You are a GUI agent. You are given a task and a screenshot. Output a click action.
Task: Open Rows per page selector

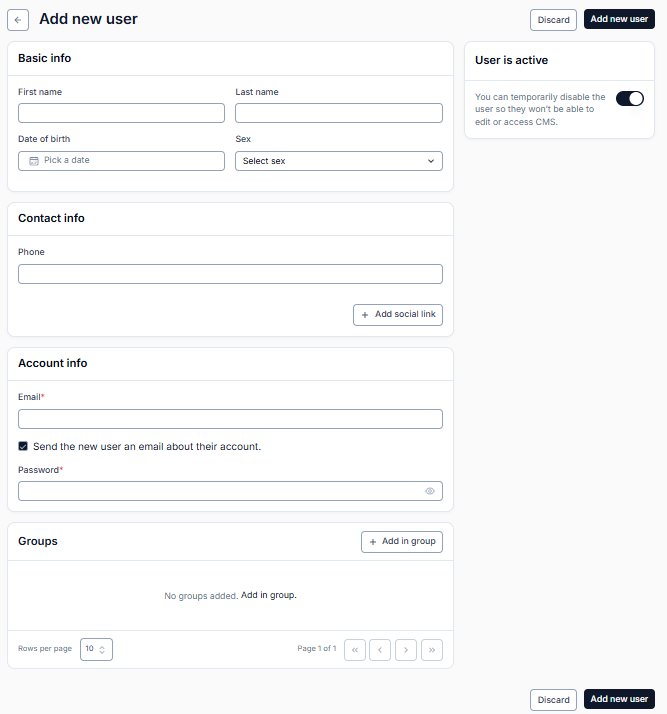click(x=96, y=649)
